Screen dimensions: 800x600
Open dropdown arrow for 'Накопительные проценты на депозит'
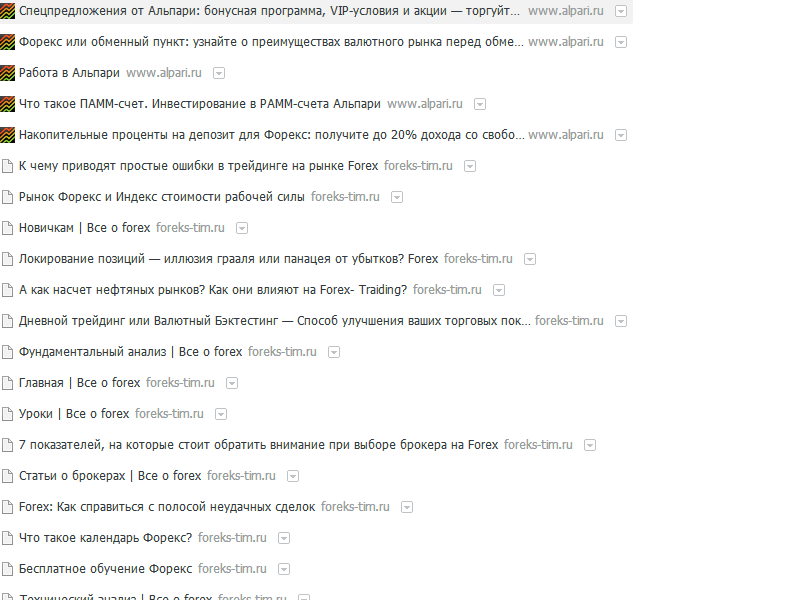coord(621,135)
